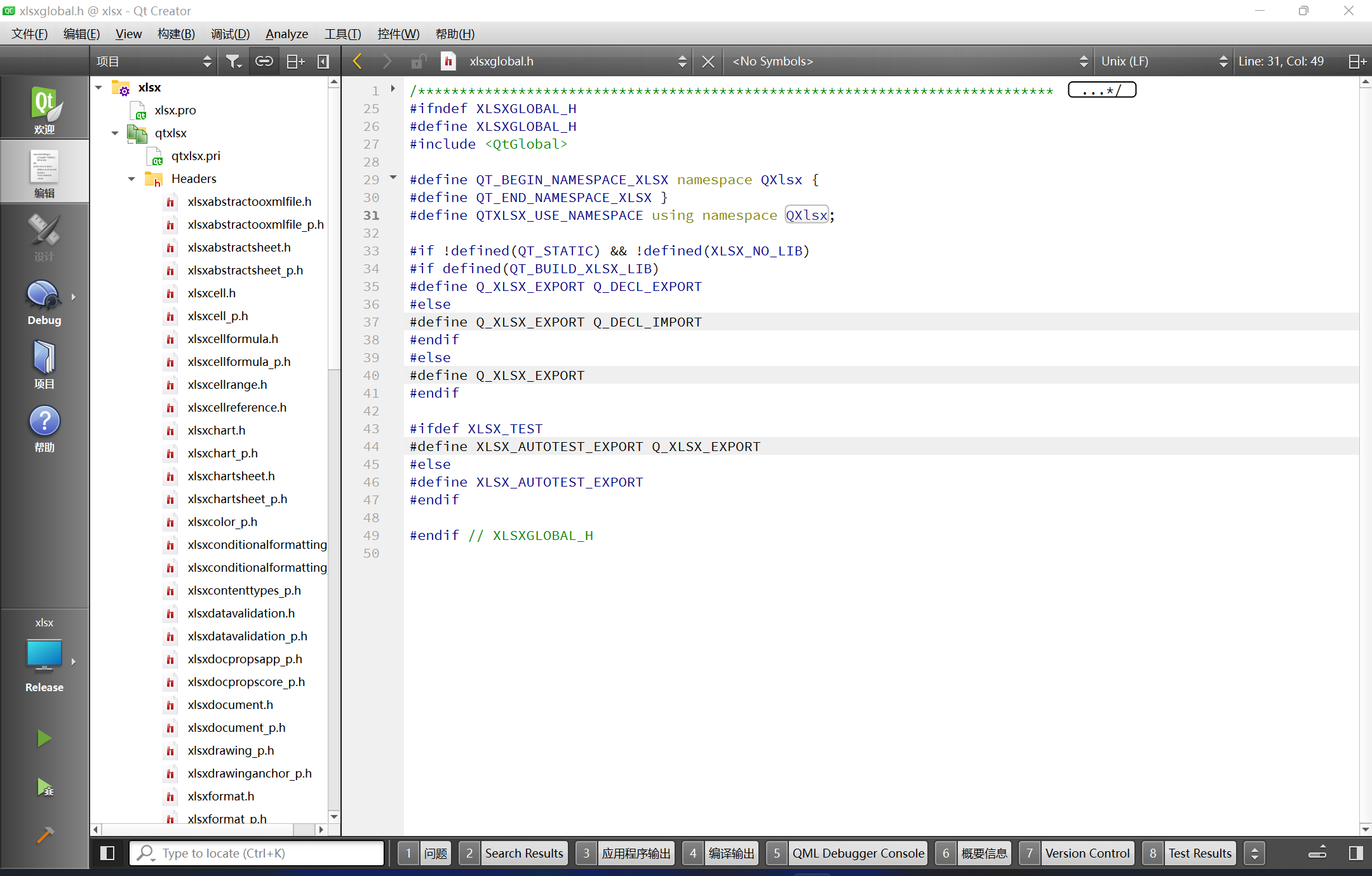
Task: Click the project tree filter icon
Action: (x=233, y=61)
